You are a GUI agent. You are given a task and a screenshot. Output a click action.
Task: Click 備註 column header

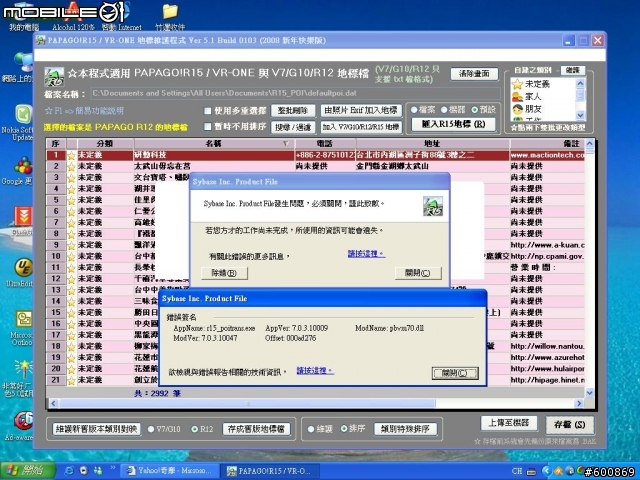coord(547,144)
